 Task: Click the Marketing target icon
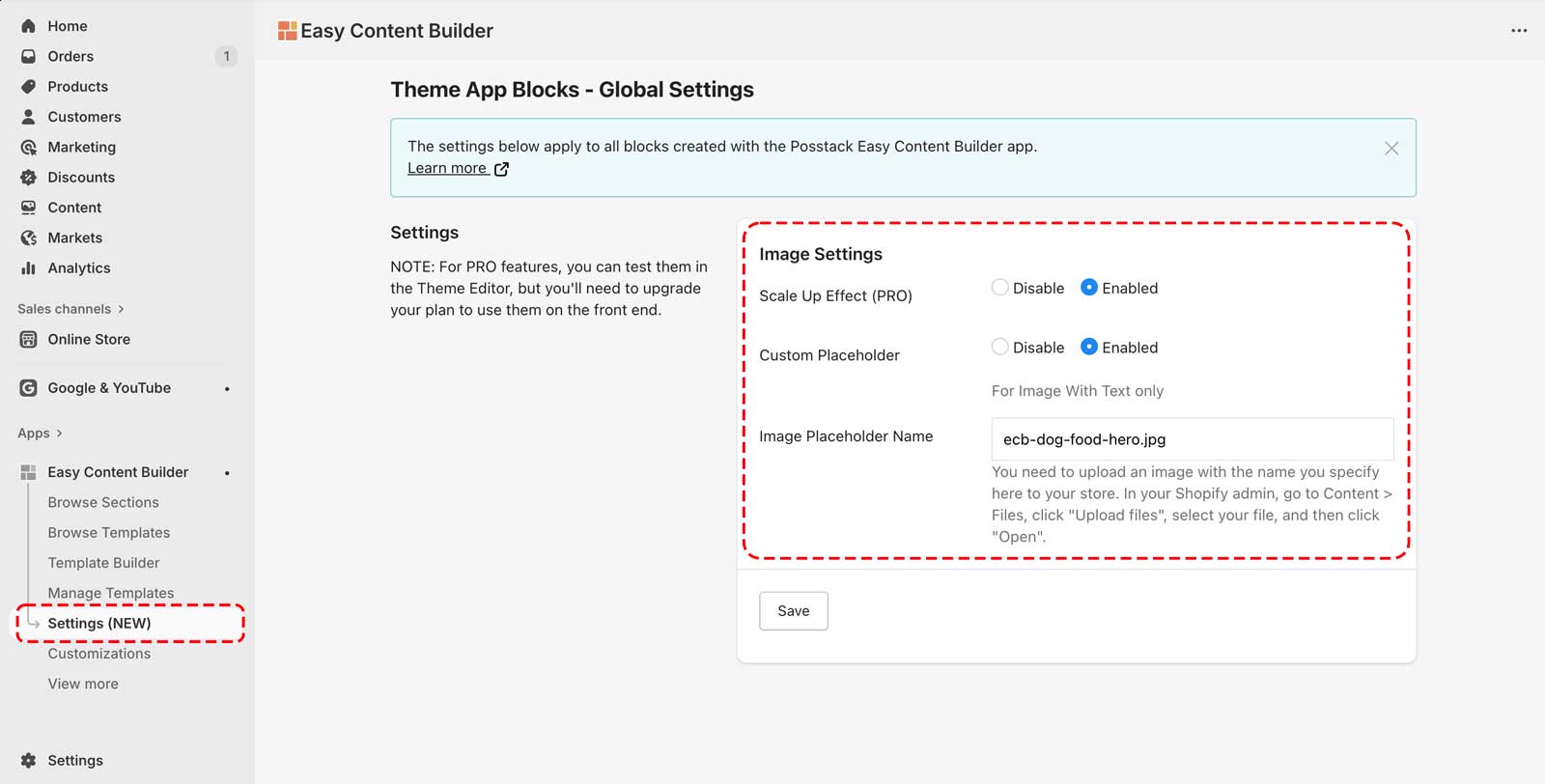pos(29,148)
